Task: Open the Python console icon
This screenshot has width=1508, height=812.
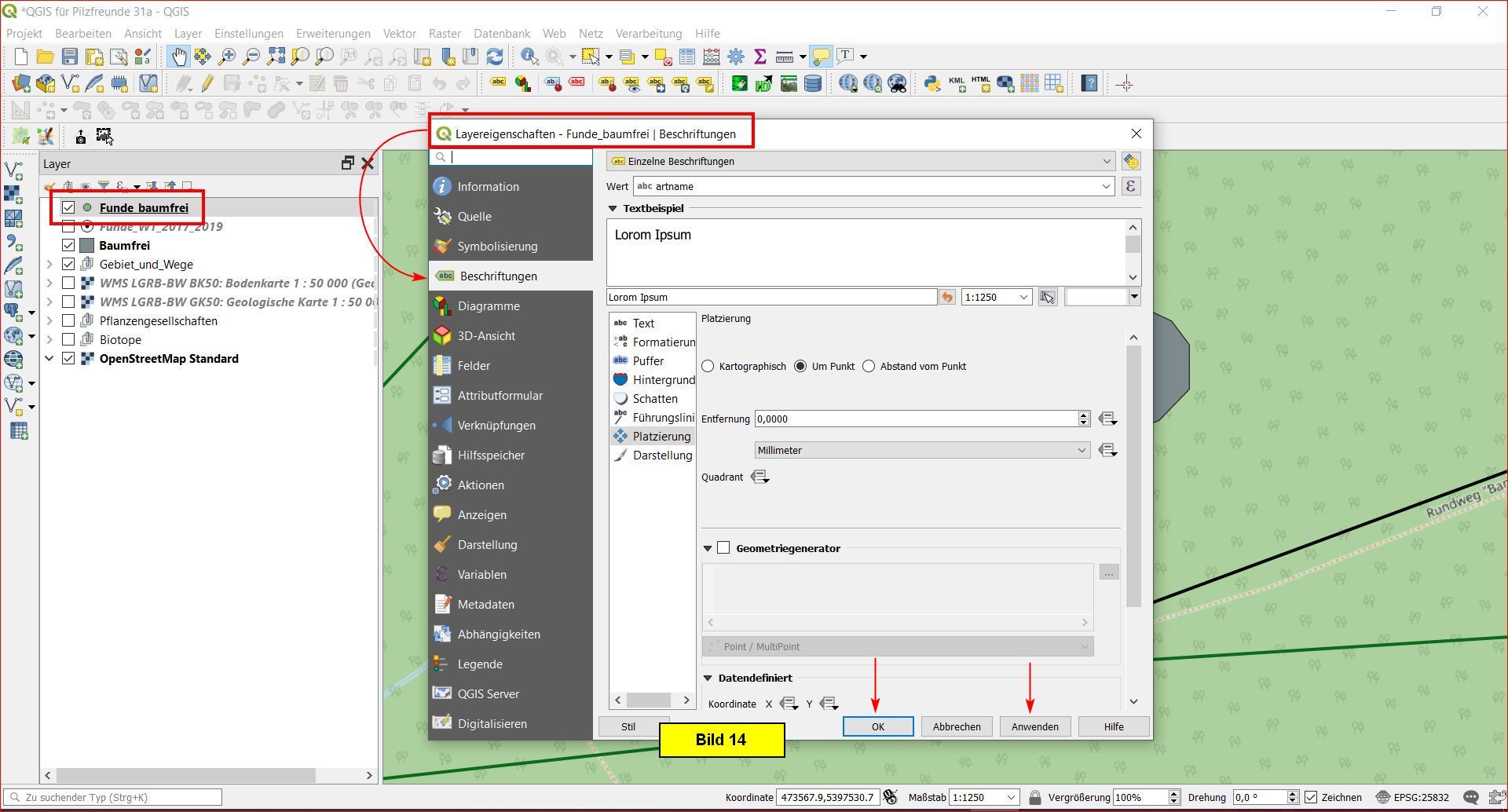Action: tap(932, 83)
